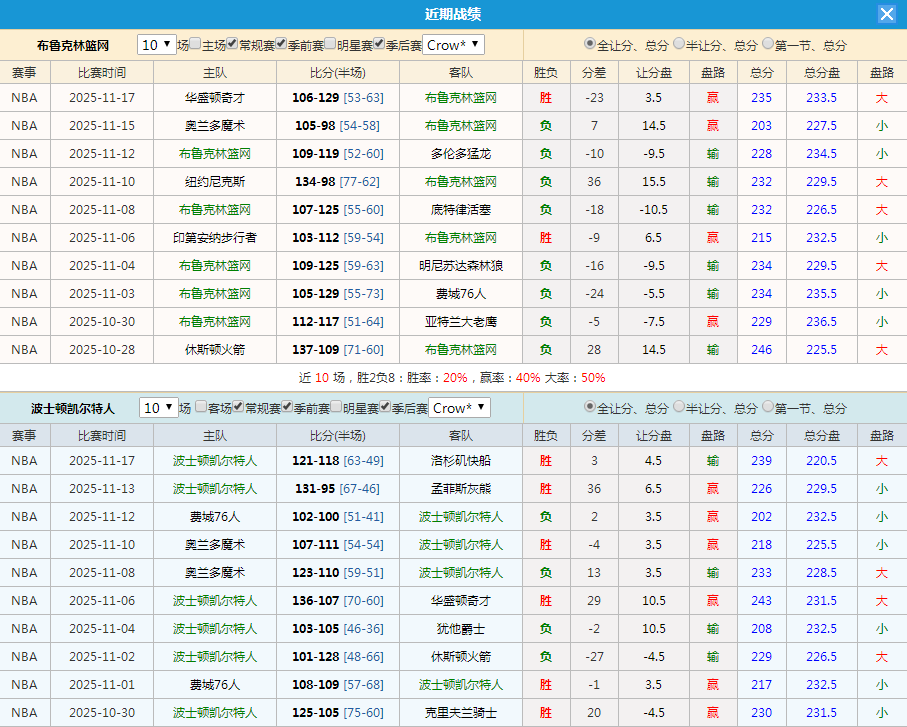Check the 明星赛 checkbox for 布鲁克林篮网
The image size is (907, 727).
tap(329, 43)
